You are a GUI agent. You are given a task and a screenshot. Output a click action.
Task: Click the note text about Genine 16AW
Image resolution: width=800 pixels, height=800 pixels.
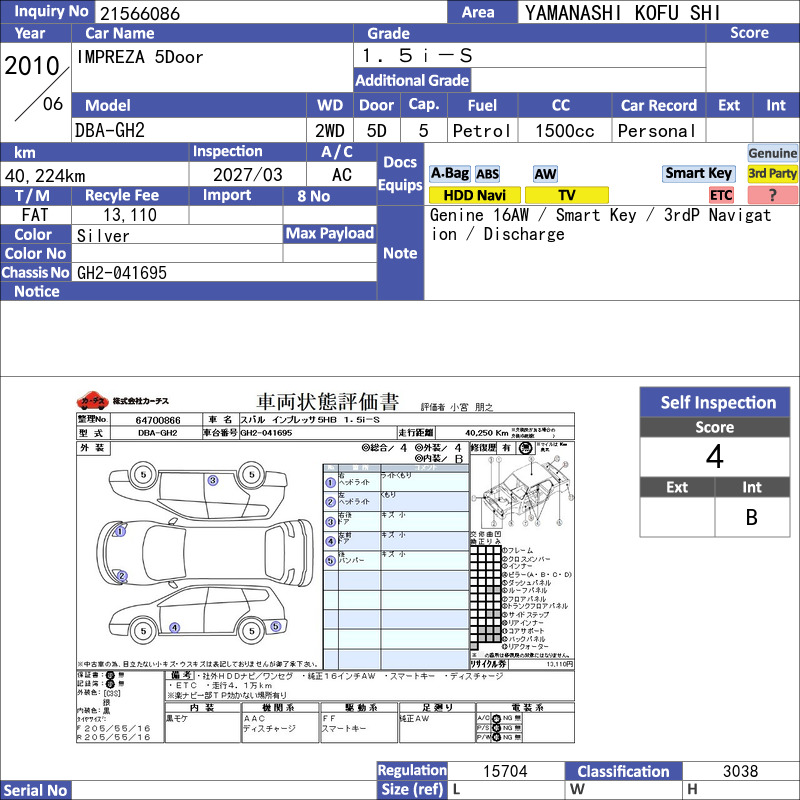pos(601,224)
